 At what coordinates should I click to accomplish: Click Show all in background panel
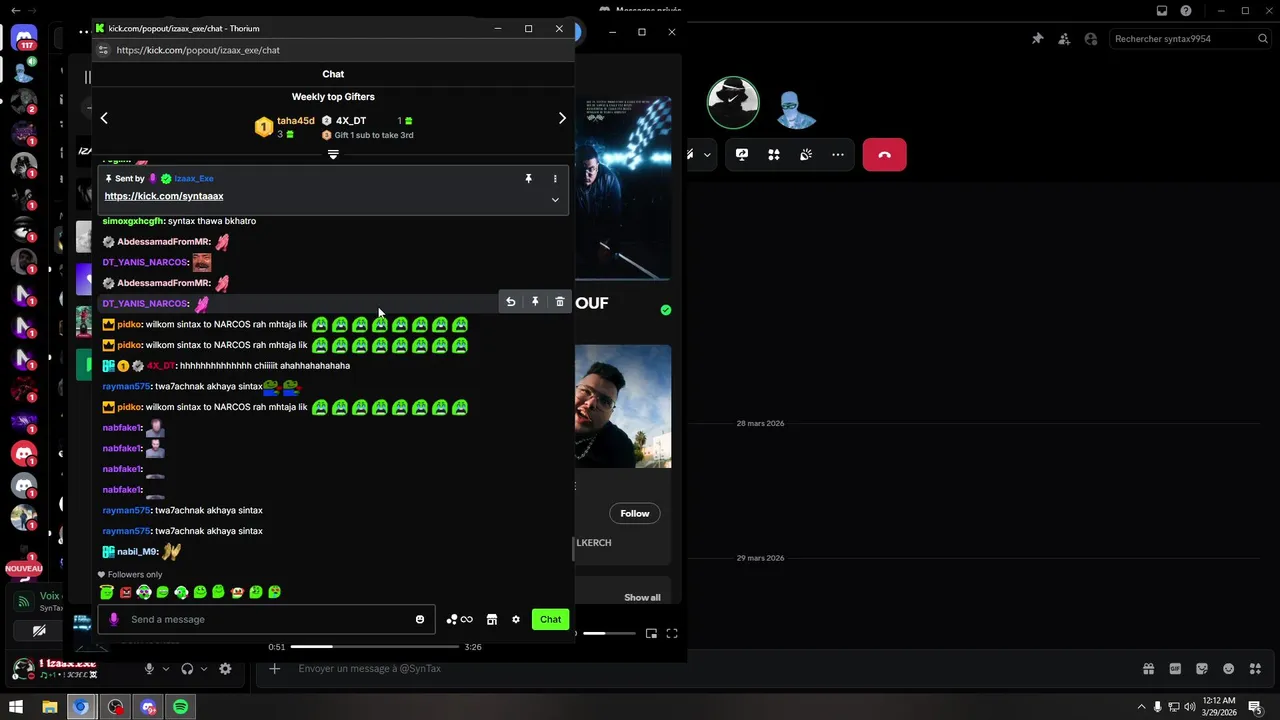(642, 598)
